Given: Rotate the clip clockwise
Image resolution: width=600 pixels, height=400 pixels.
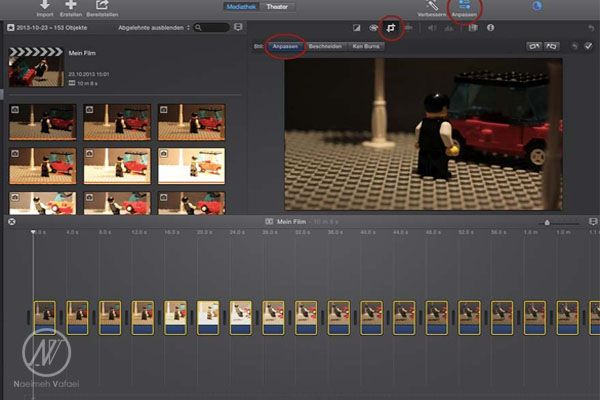Looking at the screenshot, I should coord(551,46).
